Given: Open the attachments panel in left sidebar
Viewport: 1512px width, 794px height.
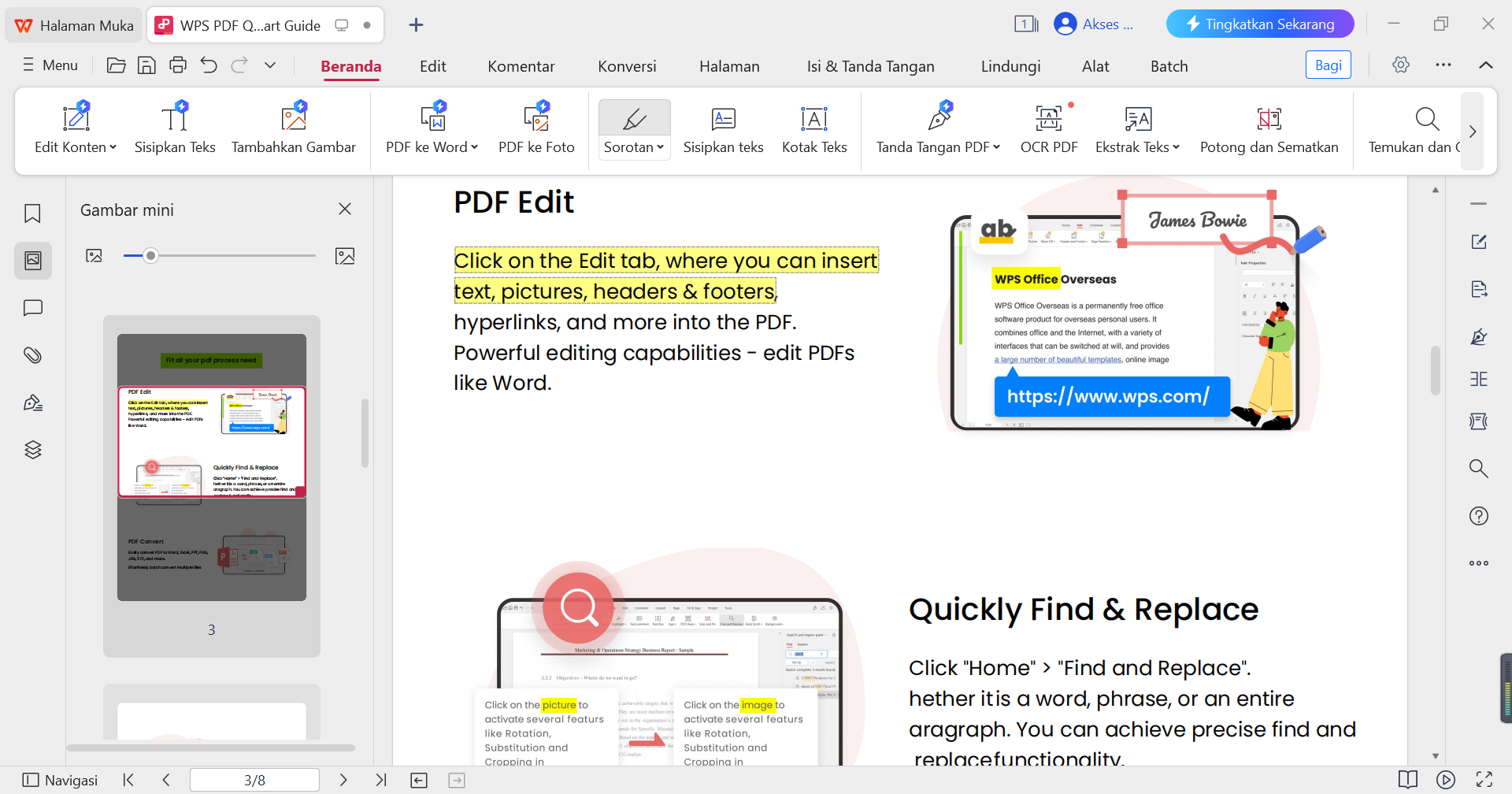Looking at the screenshot, I should [x=32, y=354].
